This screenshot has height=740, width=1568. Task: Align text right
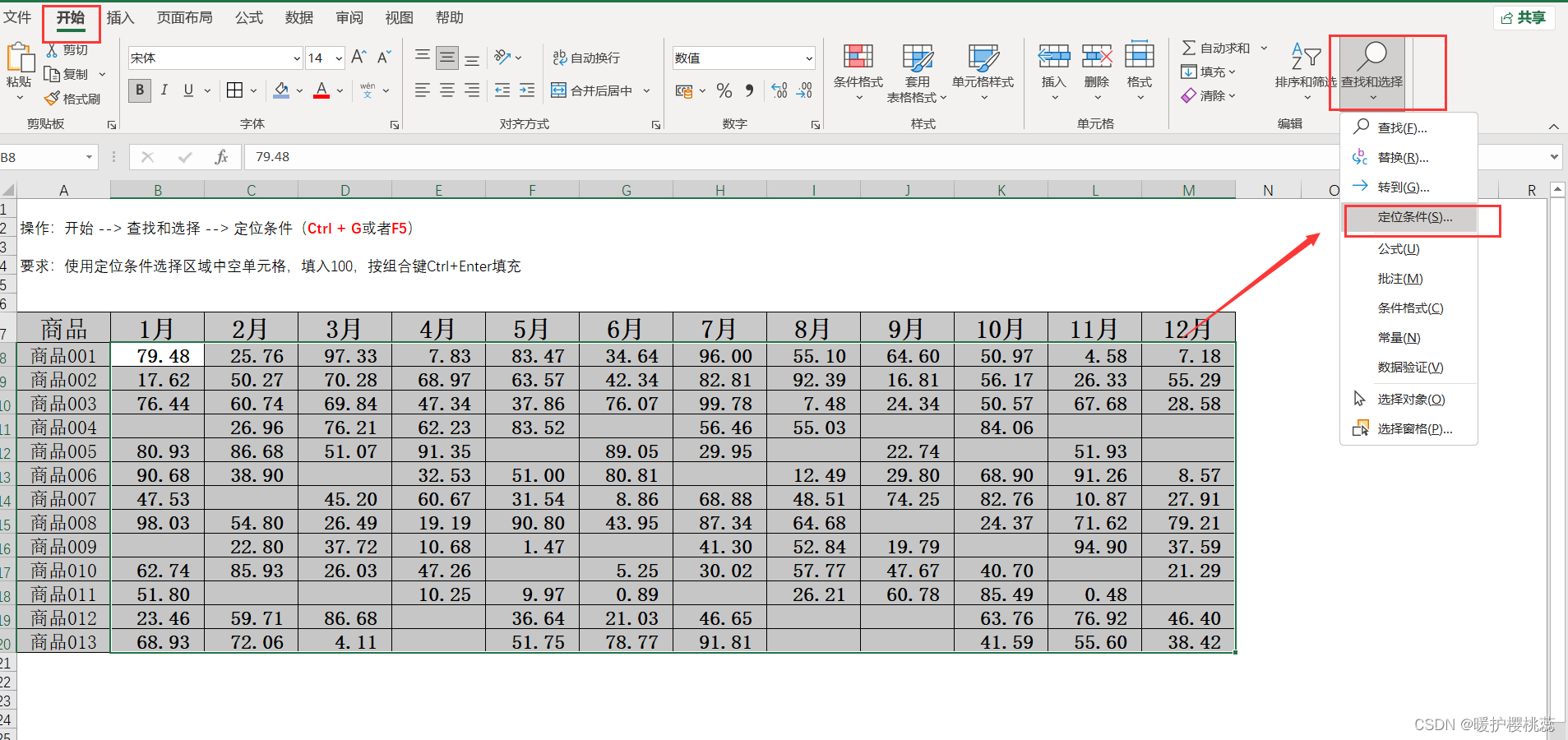[472, 90]
